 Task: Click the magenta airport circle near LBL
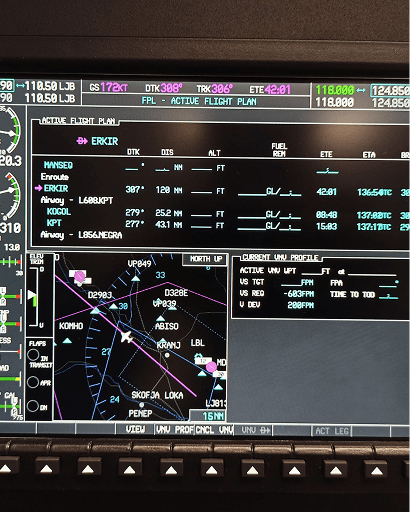click(x=211, y=367)
